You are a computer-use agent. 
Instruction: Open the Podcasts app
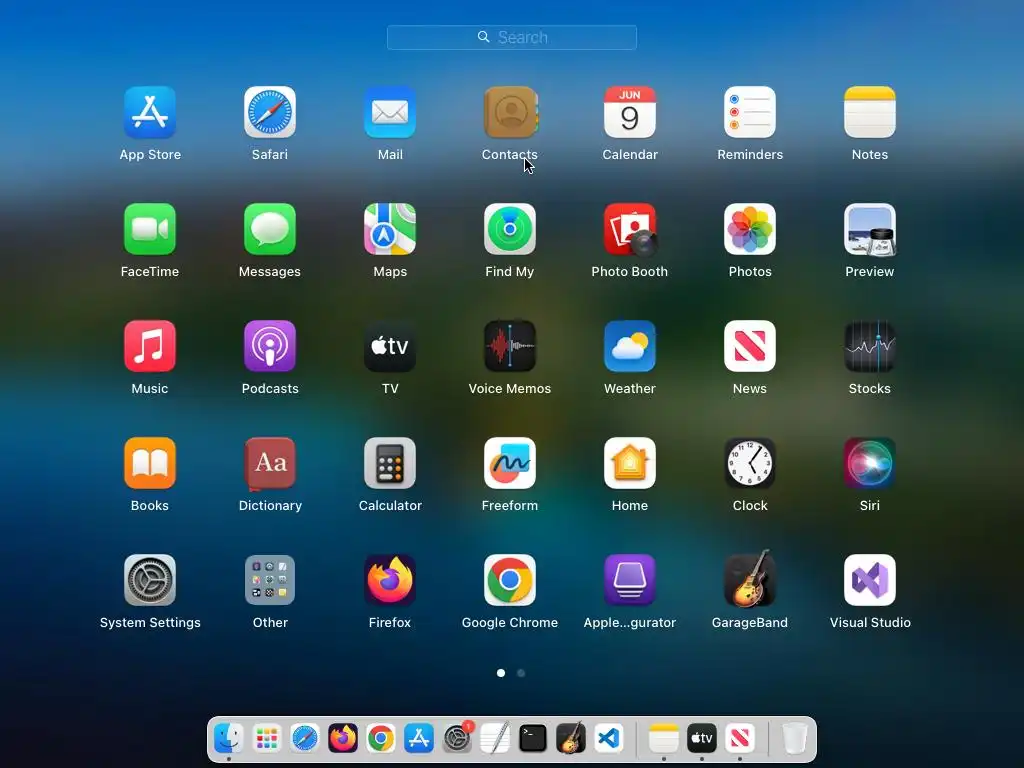click(x=270, y=346)
